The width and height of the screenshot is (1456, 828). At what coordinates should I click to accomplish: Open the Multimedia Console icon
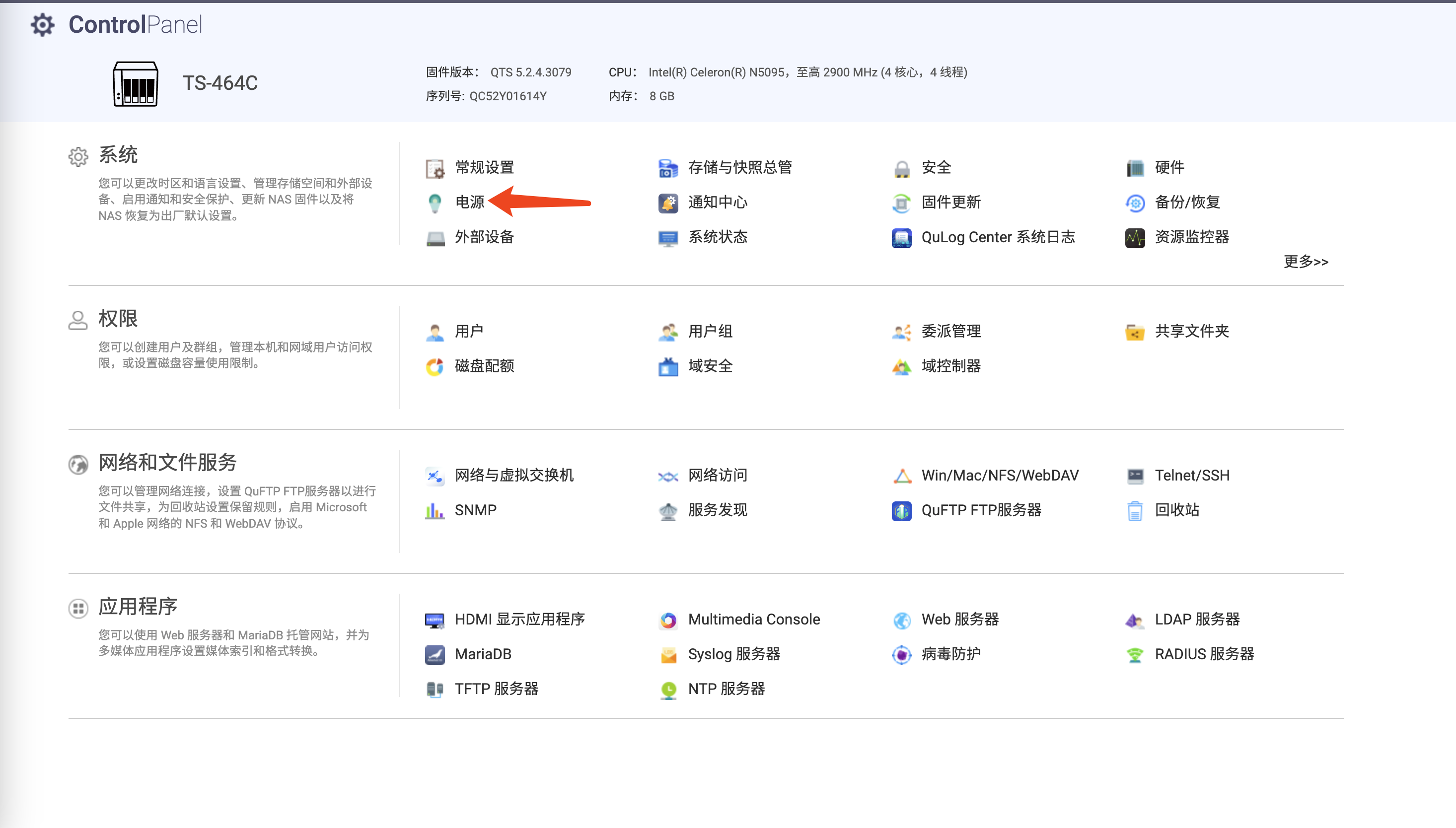click(x=668, y=620)
